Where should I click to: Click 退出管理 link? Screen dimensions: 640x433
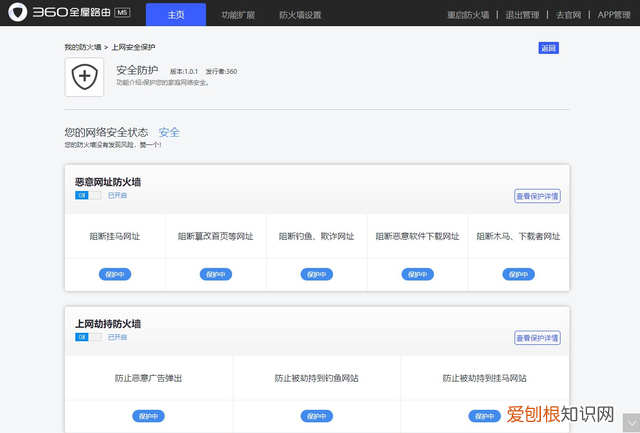[522, 15]
